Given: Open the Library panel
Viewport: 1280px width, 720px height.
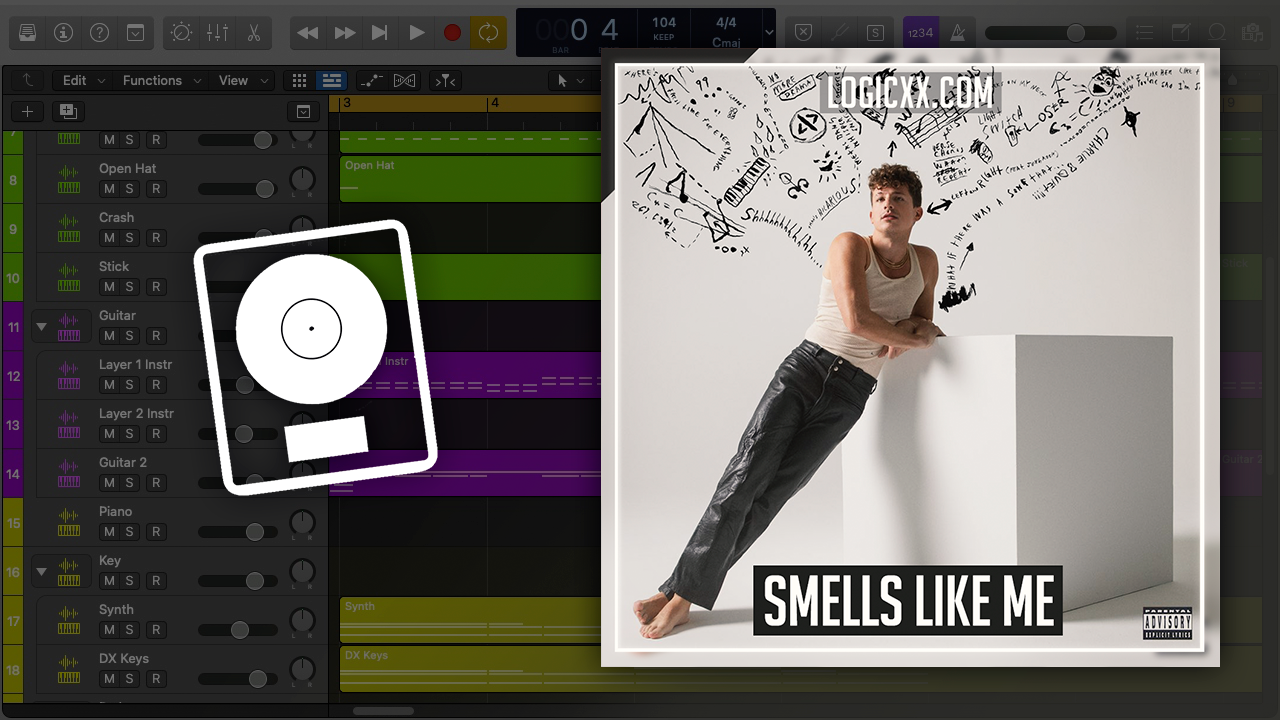Looking at the screenshot, I should [x=27, y=33].
